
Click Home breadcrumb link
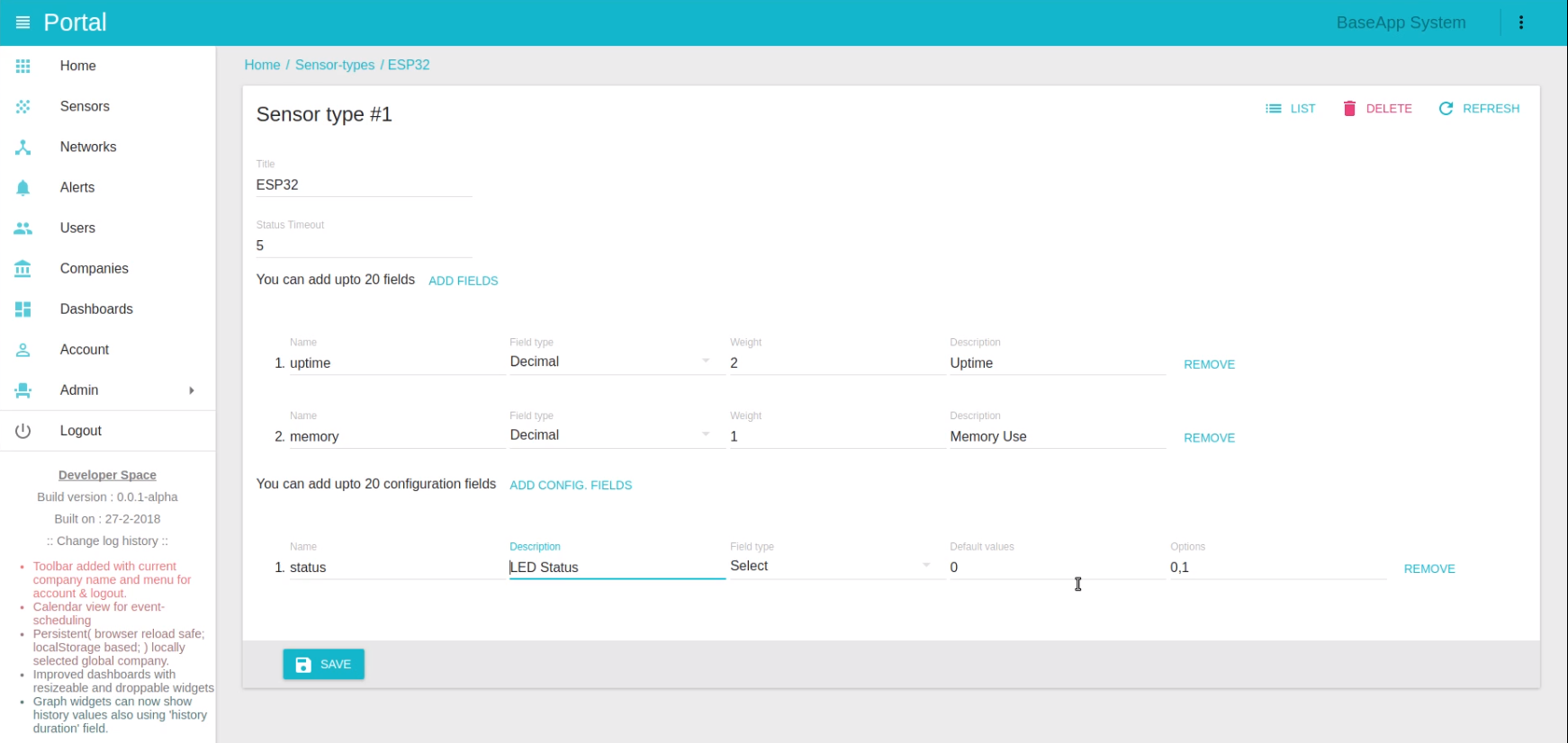coord(262,65)
